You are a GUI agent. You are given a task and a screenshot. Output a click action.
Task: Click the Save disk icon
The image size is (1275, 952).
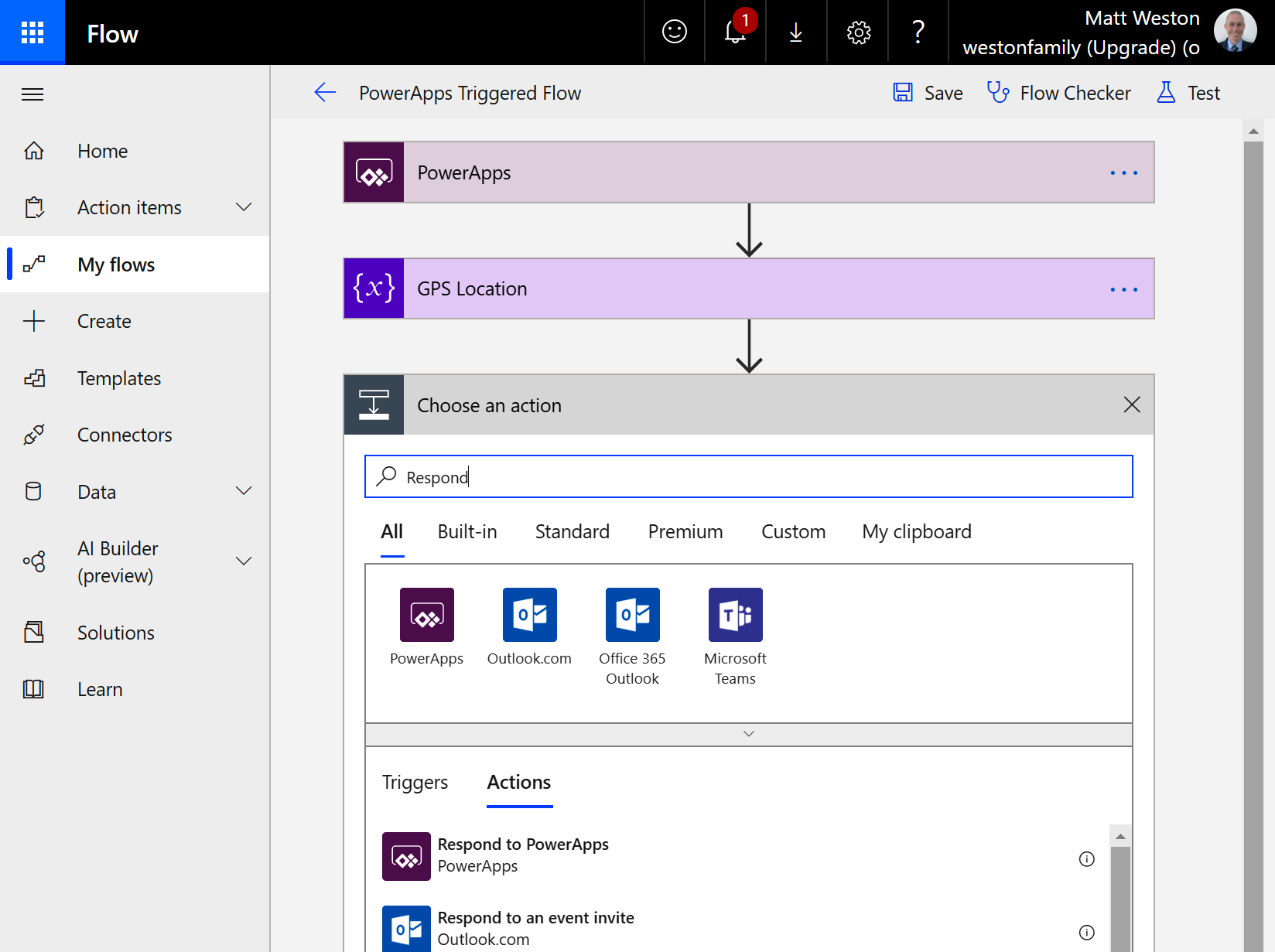point(903,93)
